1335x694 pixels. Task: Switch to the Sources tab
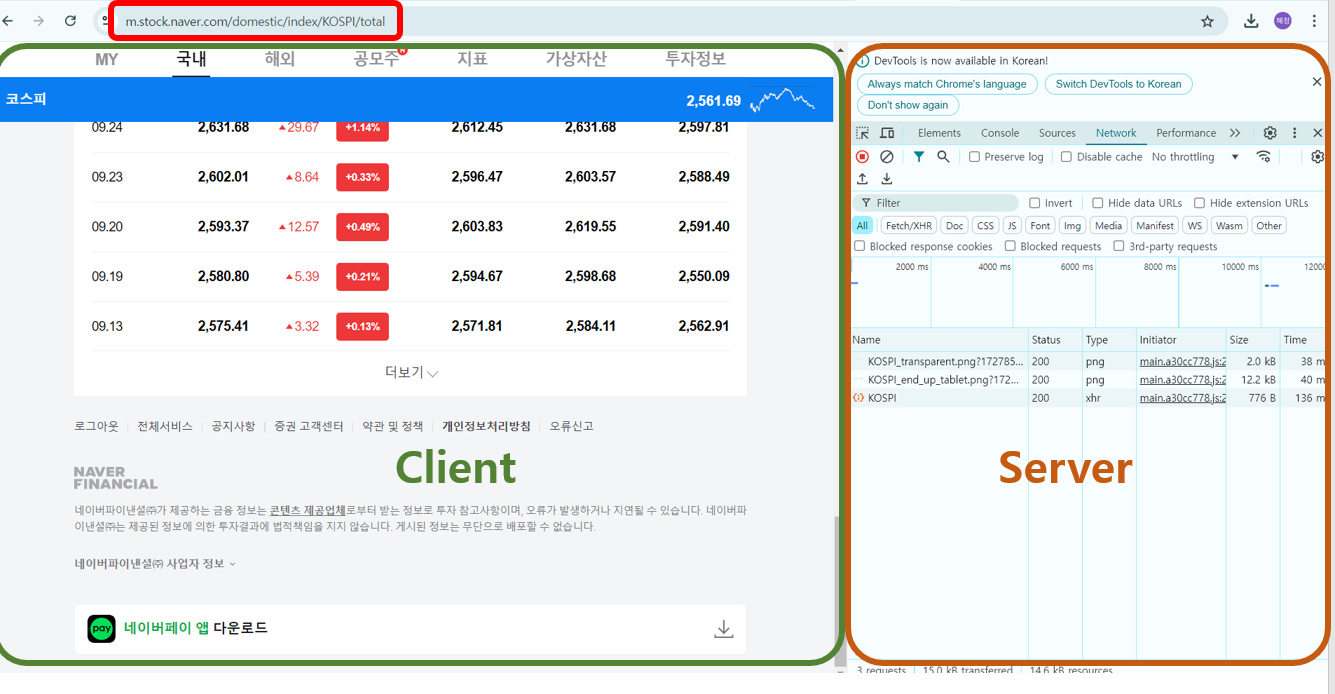(1057, 133)
